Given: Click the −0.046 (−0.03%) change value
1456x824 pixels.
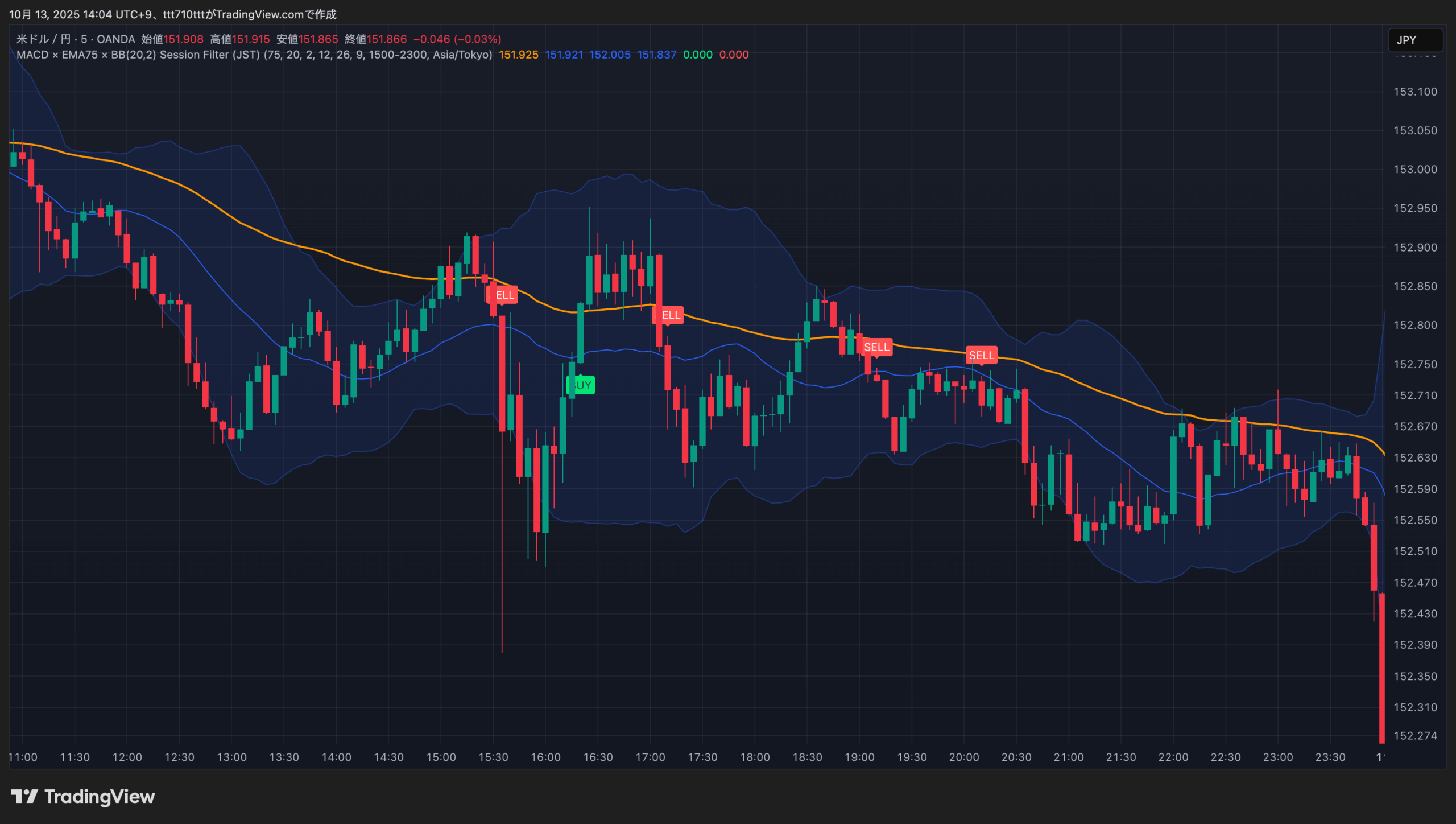Looking at the screenshot, I should 457,39.
